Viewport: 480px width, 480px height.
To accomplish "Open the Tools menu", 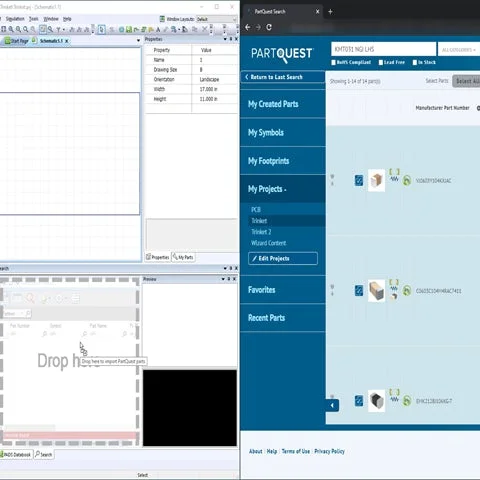I will pyautogui.click(x=34, y=19).
